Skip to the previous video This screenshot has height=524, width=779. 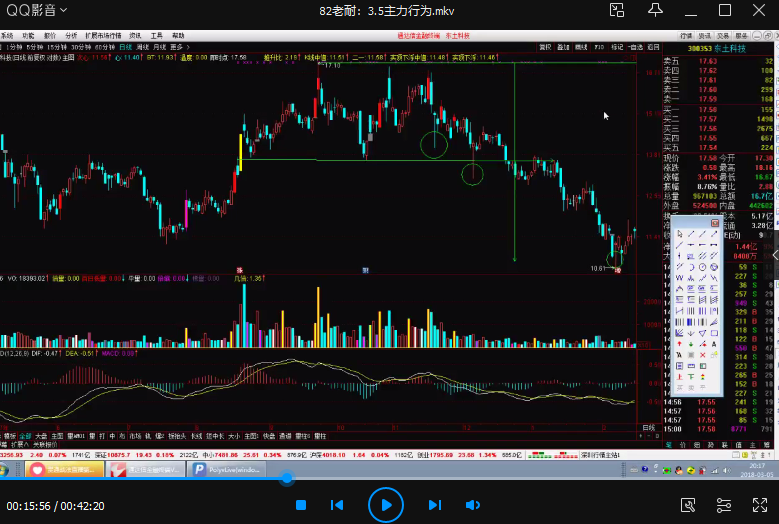click(337, 505)
